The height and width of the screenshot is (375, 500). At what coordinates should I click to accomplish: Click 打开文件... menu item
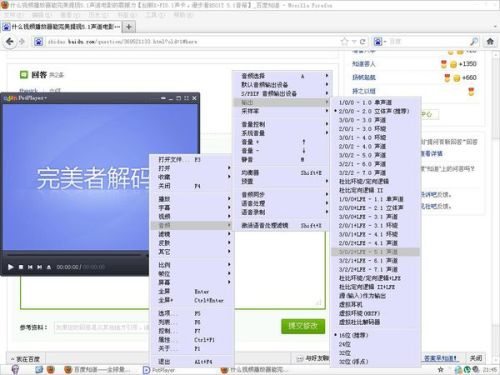point(191,159)
